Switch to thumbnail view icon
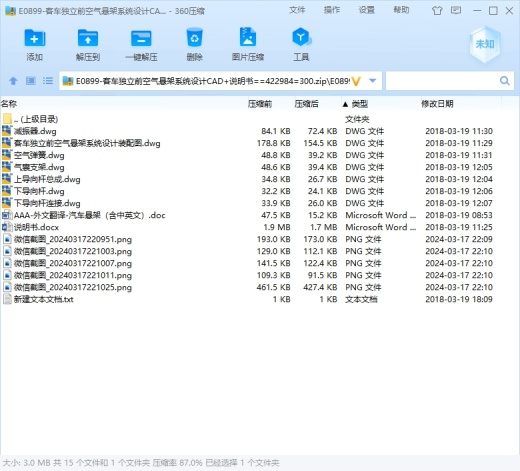The height and width of the screenshot is (471, 520). 31,81
